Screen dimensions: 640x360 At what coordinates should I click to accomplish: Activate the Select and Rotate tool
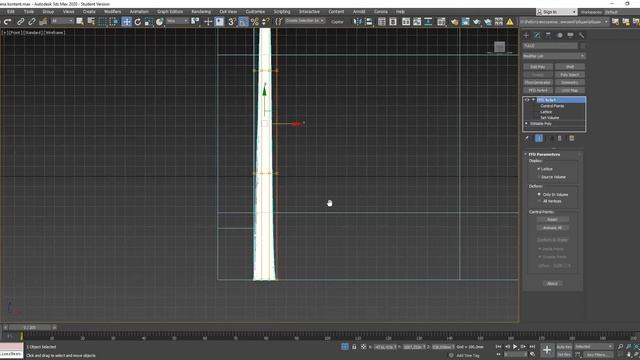pos(138,22)
